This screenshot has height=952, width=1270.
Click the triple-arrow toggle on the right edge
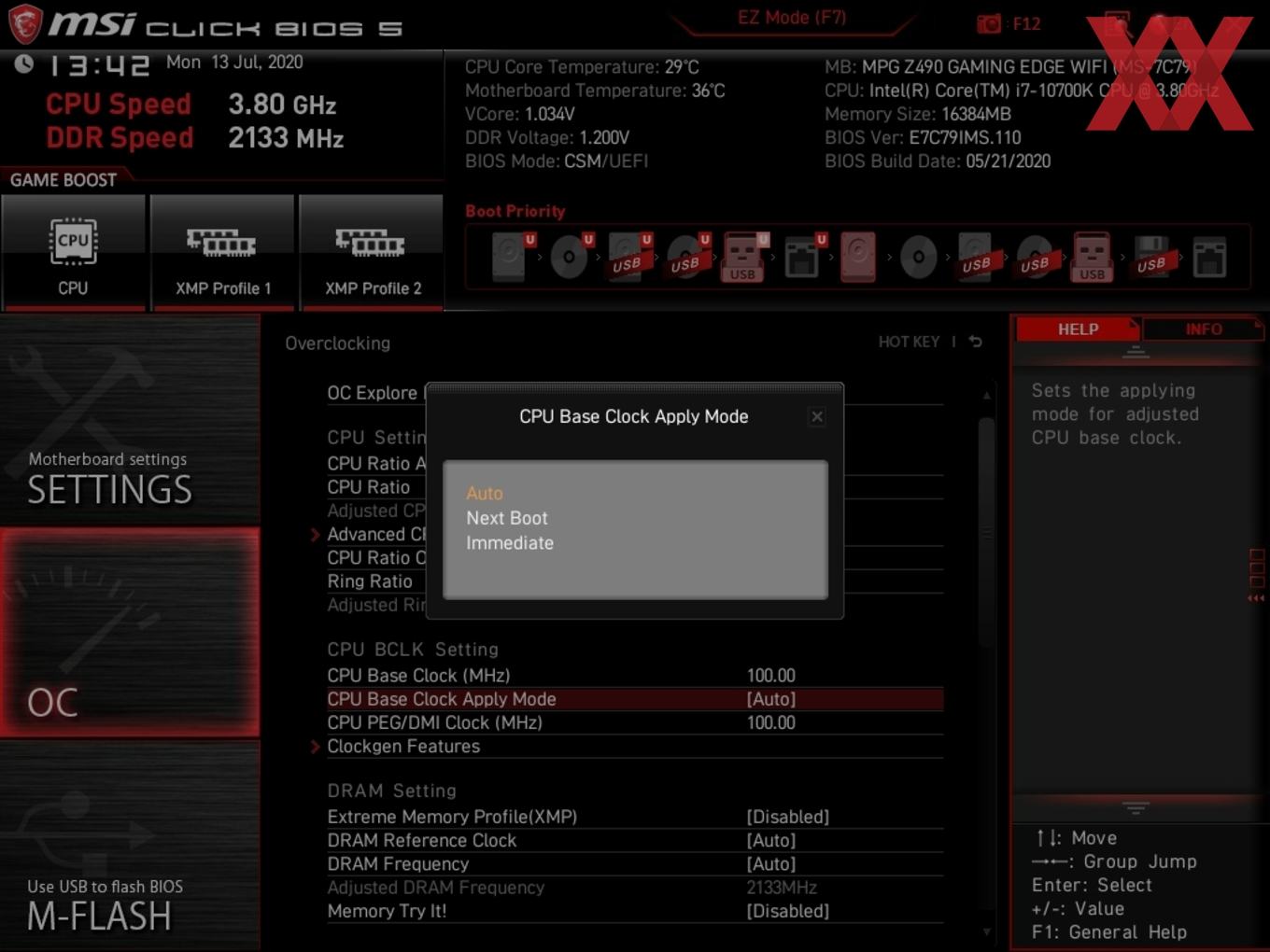point(1257,598)
